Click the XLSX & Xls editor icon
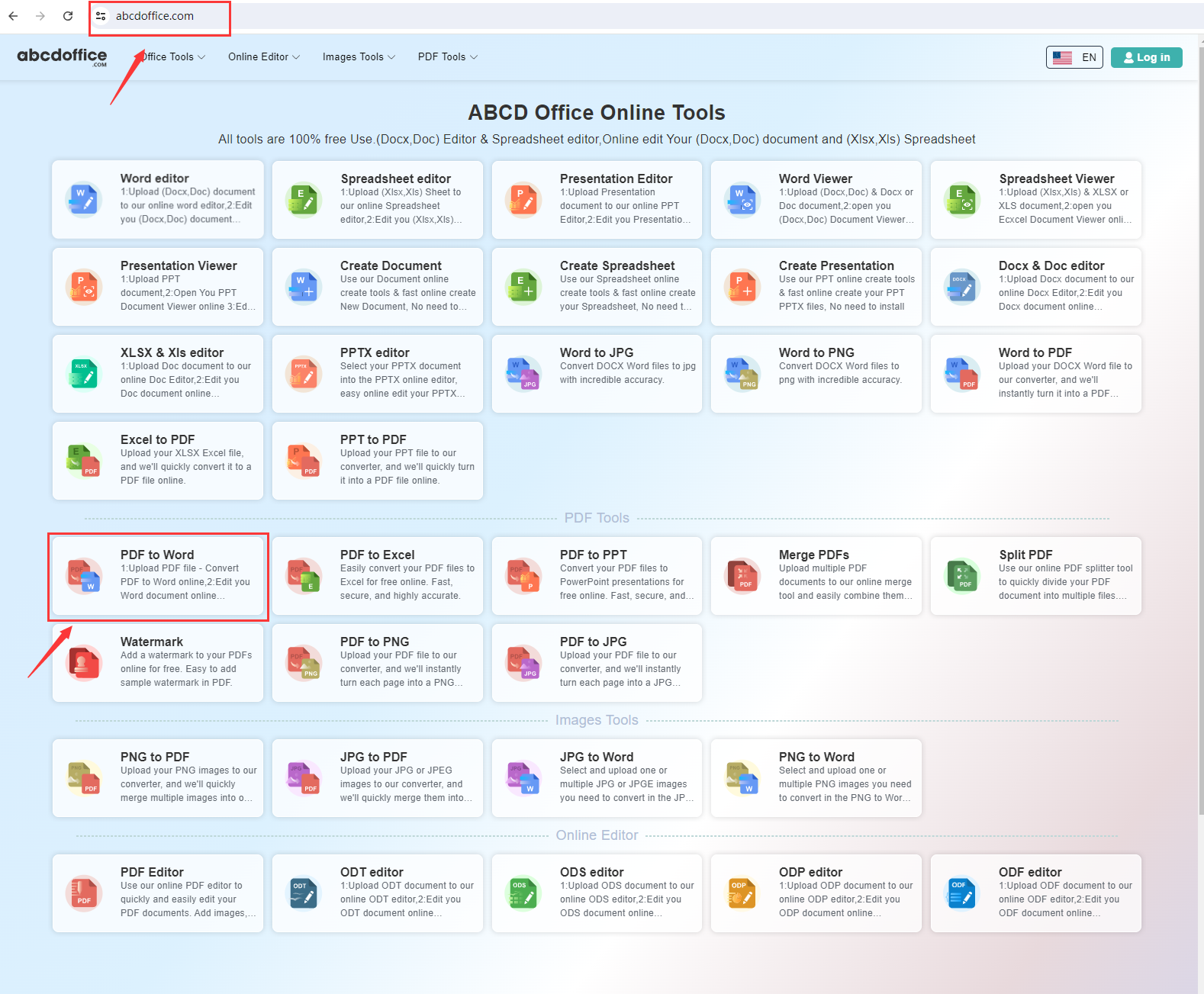1204x994 pixels. click(84, 374)
